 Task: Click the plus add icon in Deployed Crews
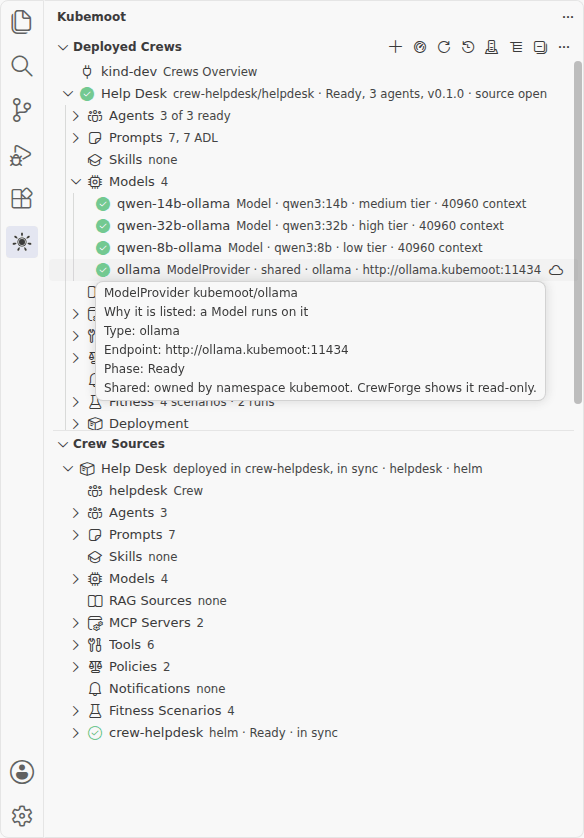(x=395, y=47)
